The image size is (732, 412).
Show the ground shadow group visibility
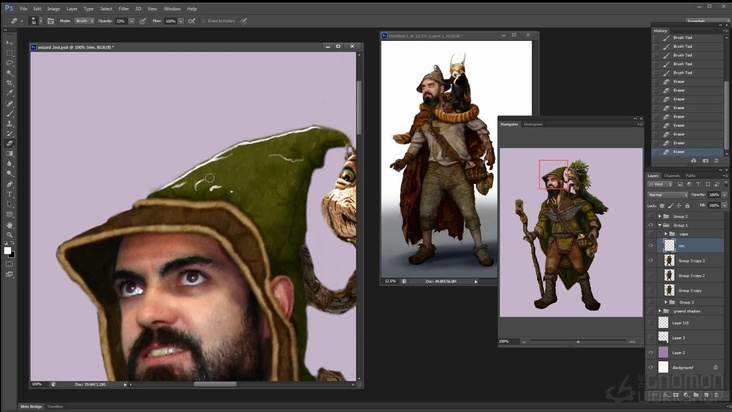click(651, 311)
